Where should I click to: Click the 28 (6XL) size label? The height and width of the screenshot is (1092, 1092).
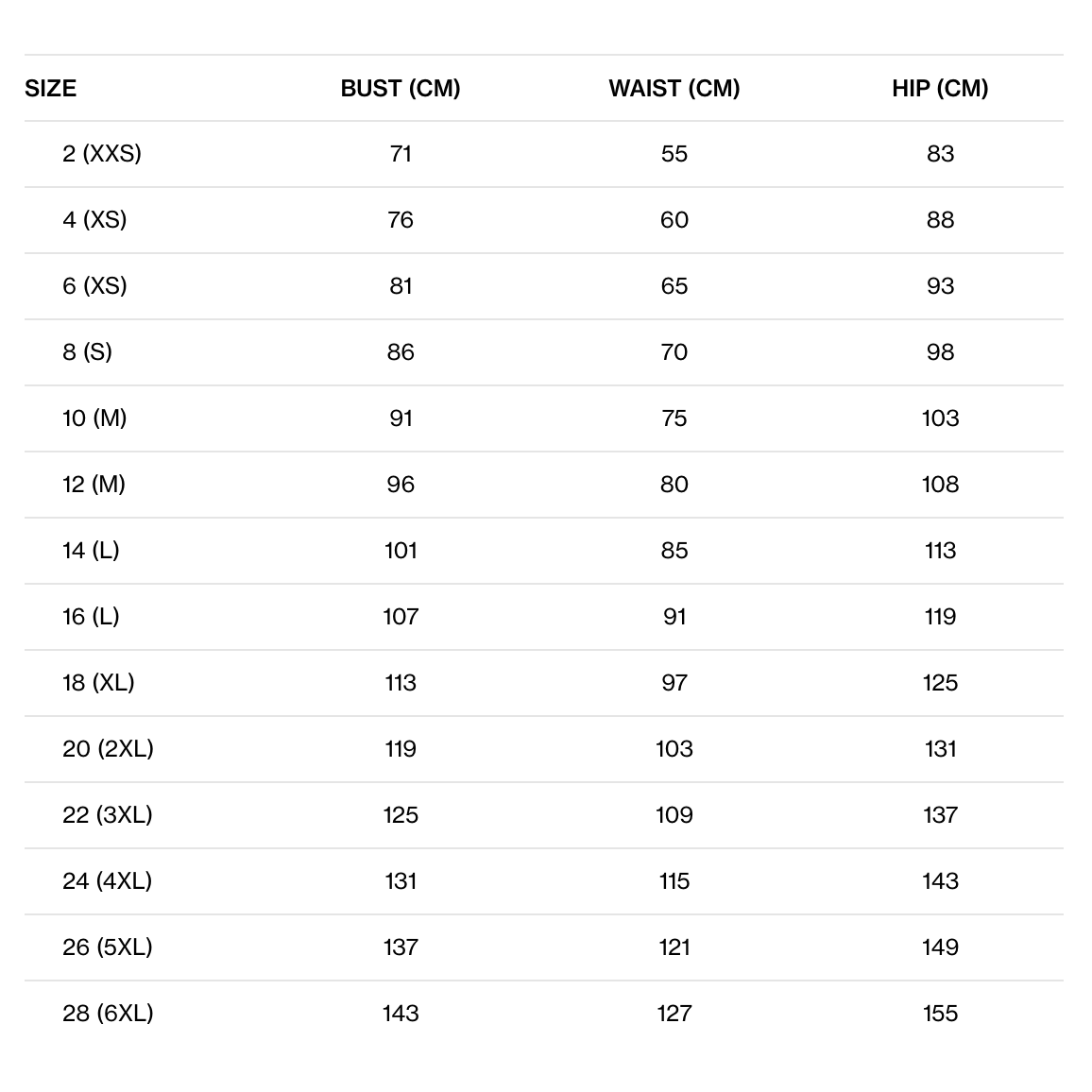[108, 1013]
